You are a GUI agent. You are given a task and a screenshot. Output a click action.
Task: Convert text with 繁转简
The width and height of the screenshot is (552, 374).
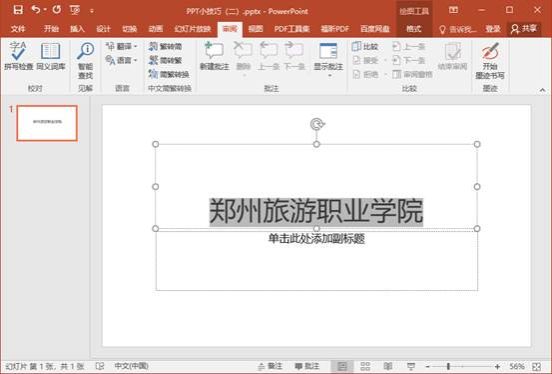pos(165,46)
